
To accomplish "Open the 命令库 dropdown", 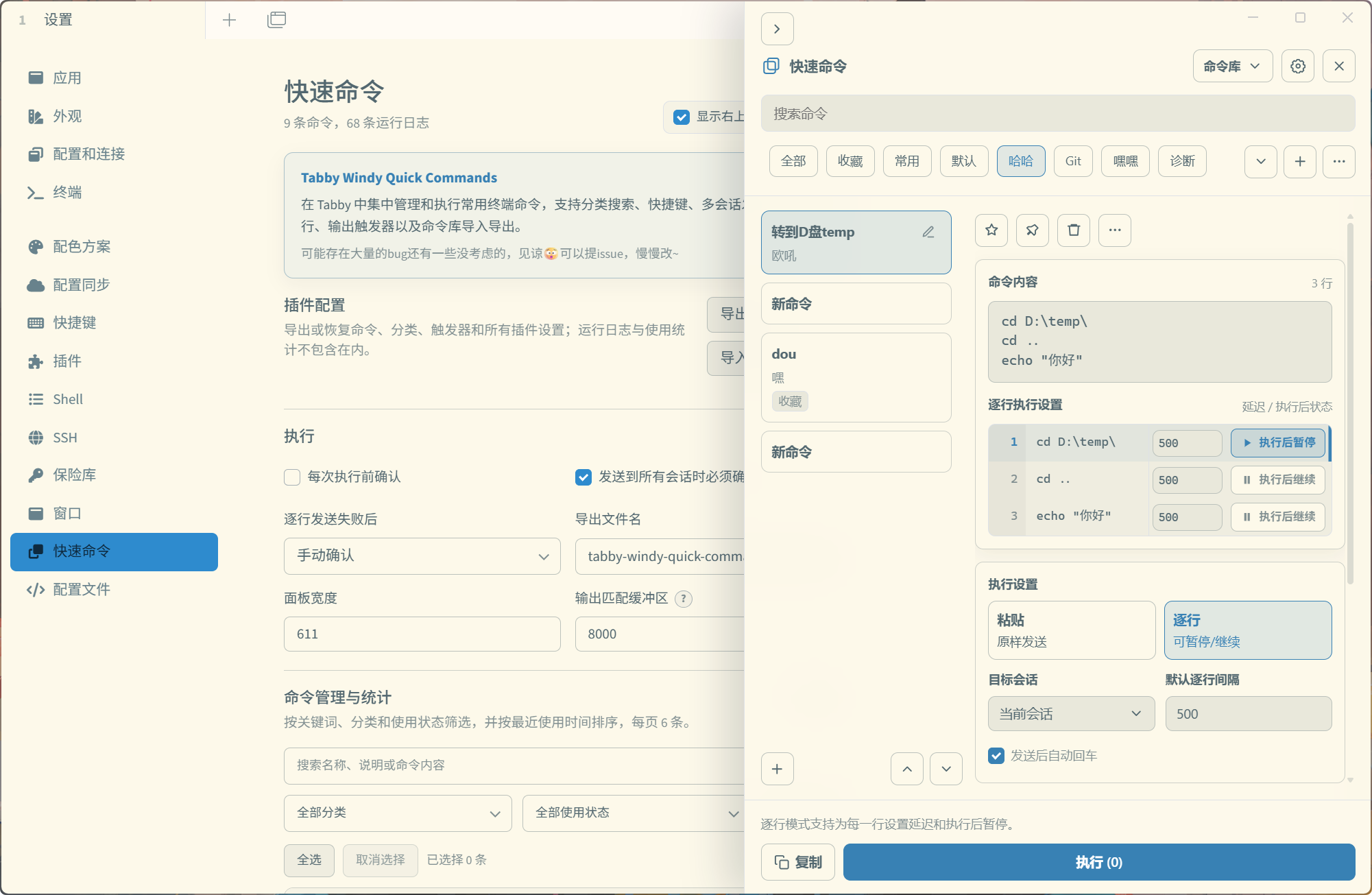I will tap(1232, 66).
